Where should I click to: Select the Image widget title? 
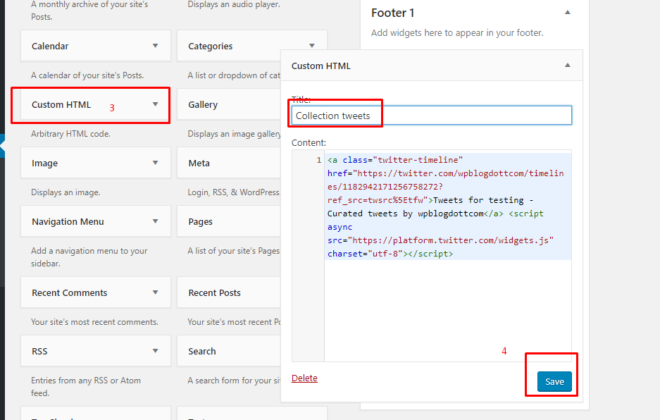pos(45,163)
